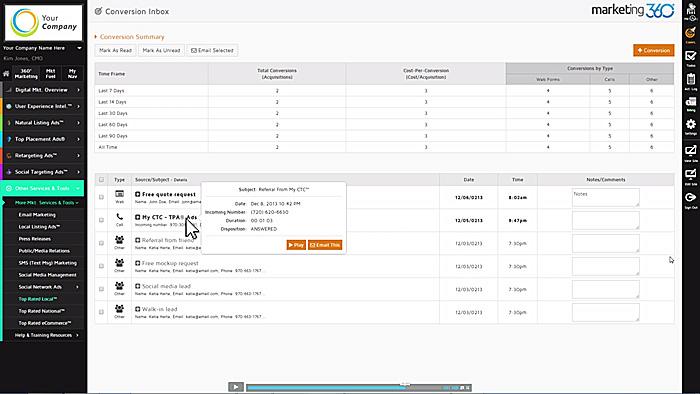Screen dimensions: 700x394
Task: Expand User Experience Intel. menu
Action: (43, 106)
